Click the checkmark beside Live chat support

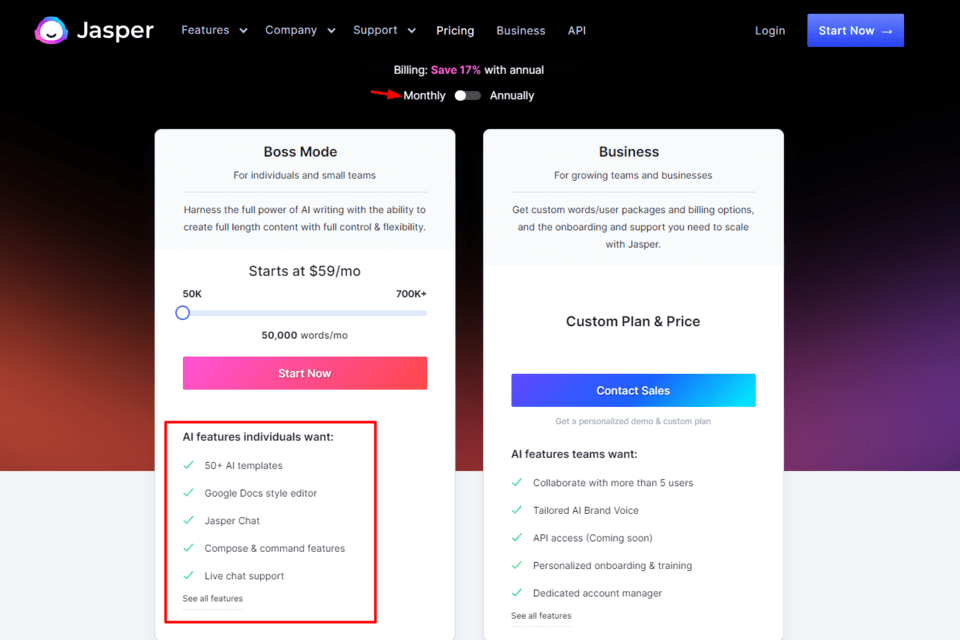[190, 576]
